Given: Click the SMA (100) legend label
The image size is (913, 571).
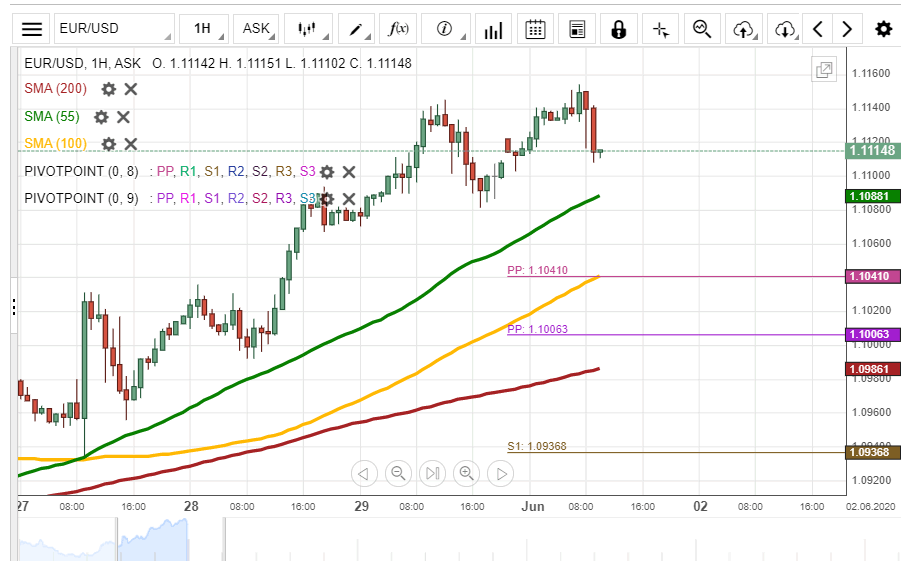Looking at the screenshot, I should tap(55, 143).
